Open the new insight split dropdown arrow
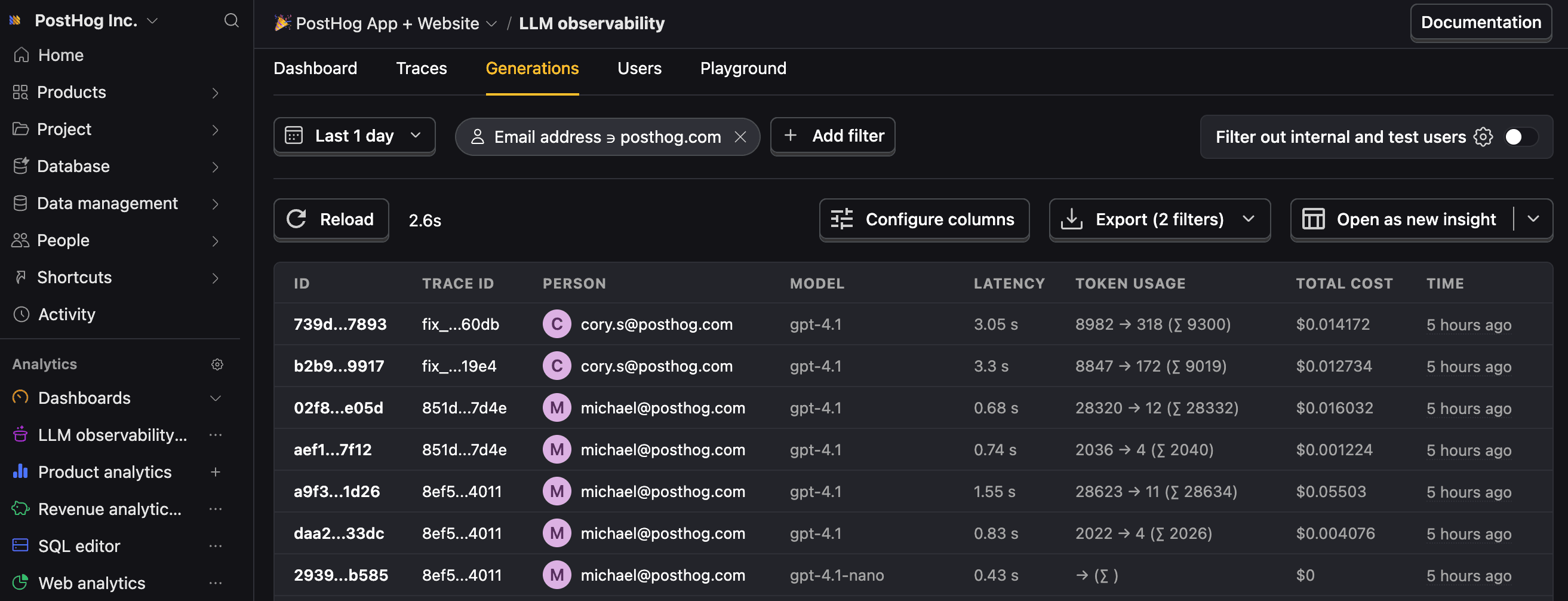The height and width of the screenshot is (601, 1568). [x=1533, y=219]
